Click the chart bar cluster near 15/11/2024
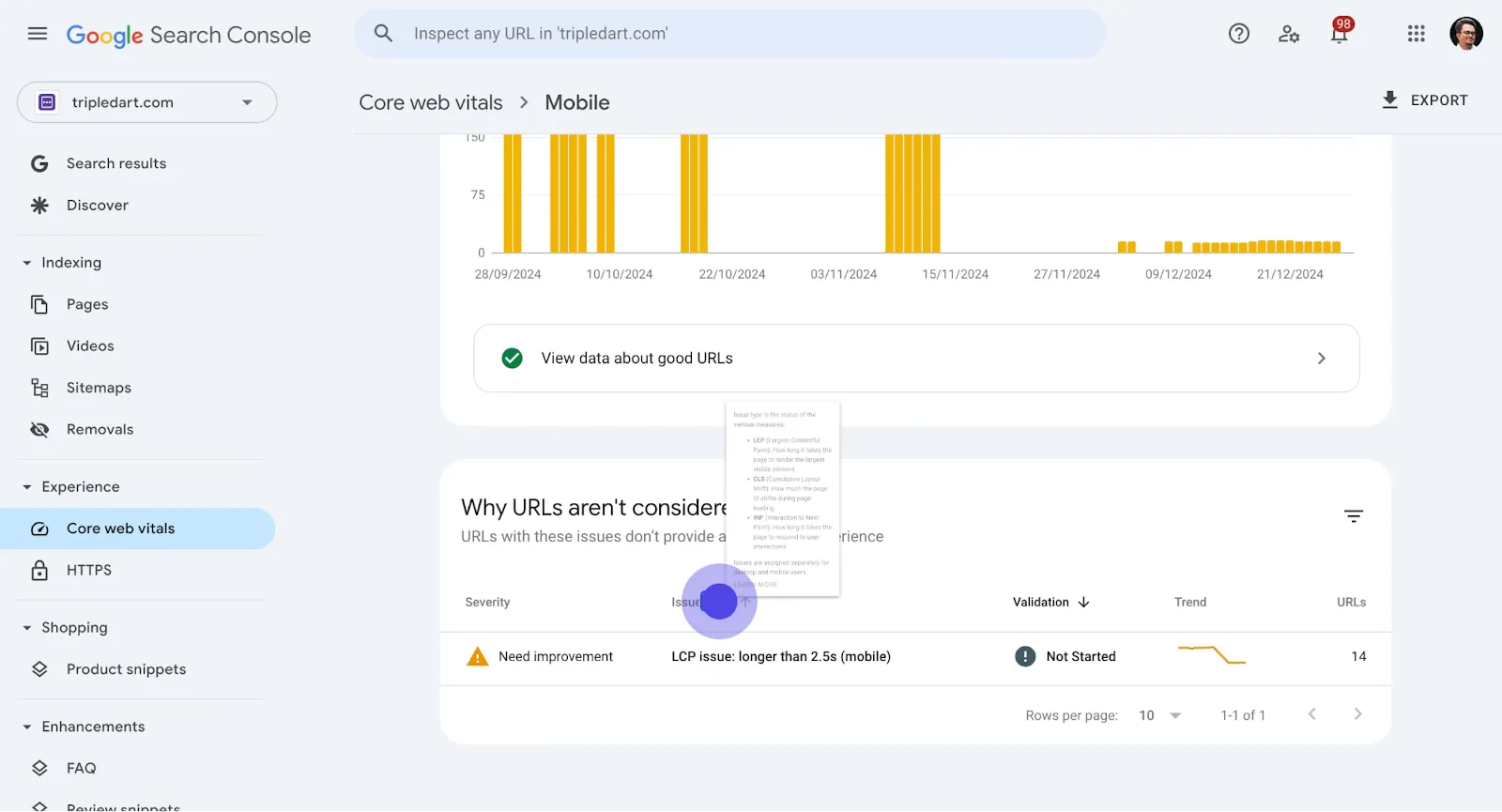1502x812 pixels. [912, 193]
